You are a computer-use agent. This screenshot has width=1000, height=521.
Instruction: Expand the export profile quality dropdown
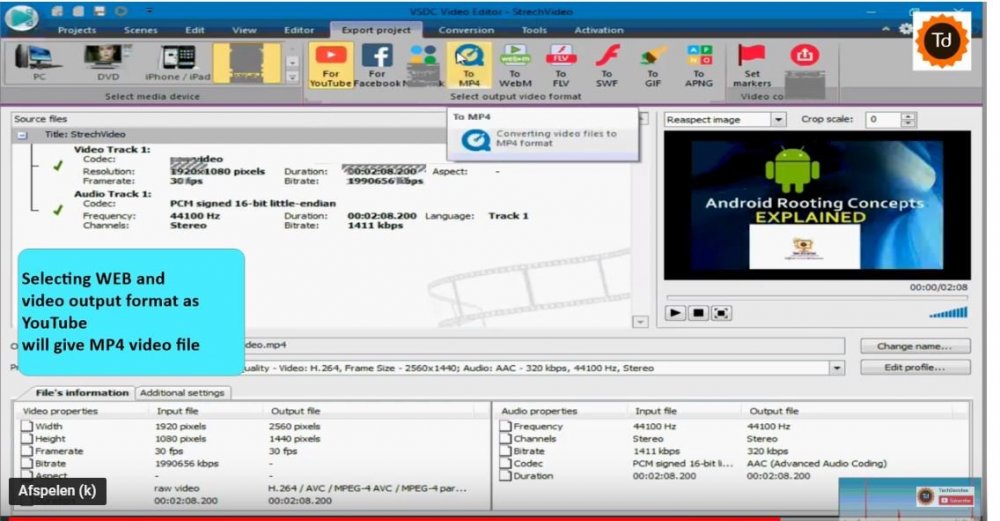(837, 368)
